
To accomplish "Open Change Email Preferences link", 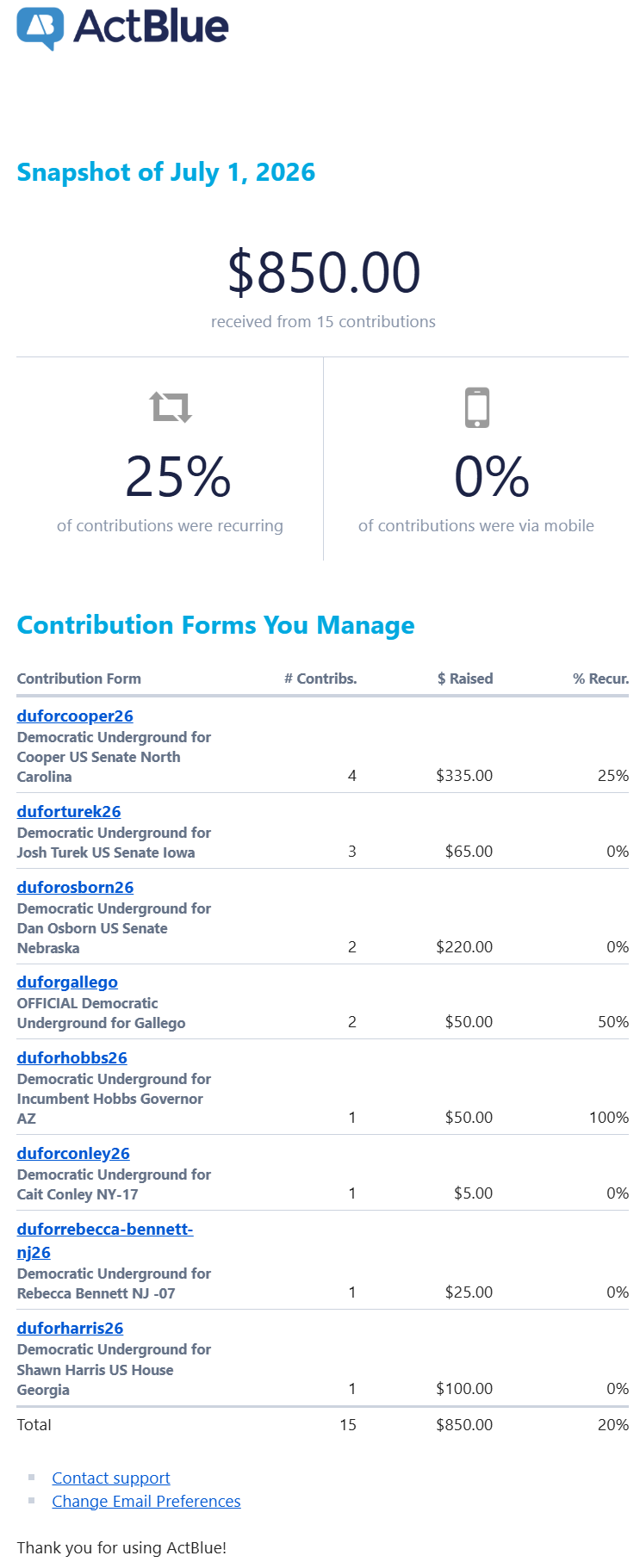I will click(146, 1501).
